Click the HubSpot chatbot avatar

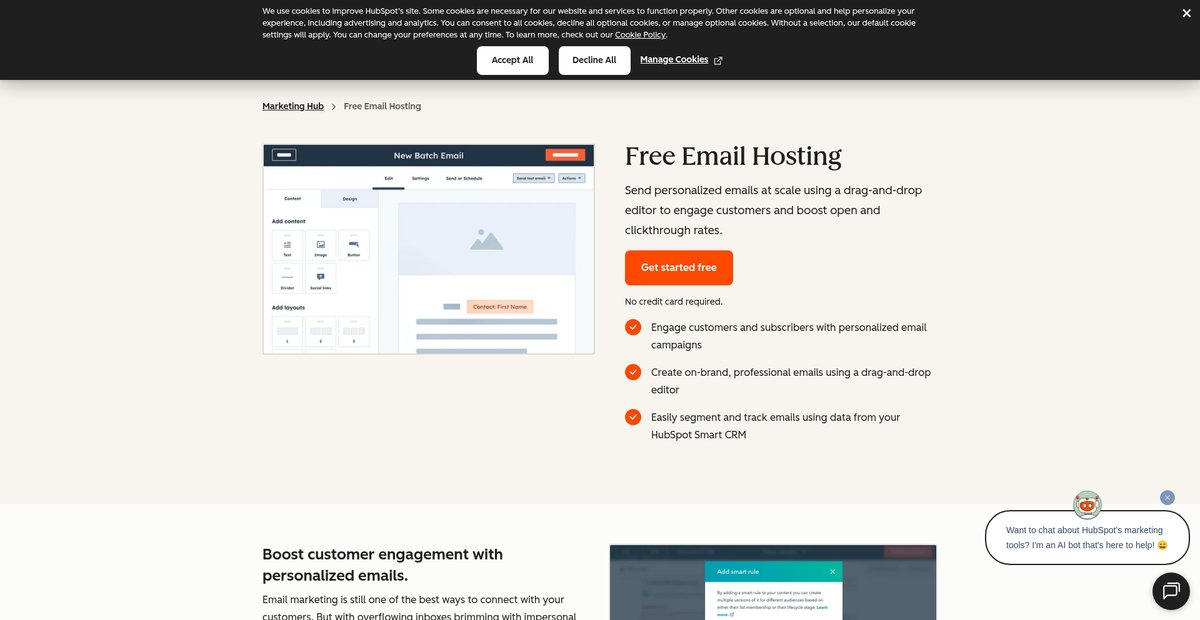1087,505
